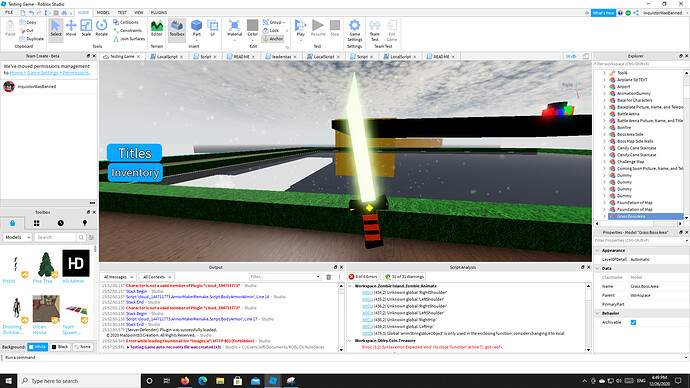The height and width of the screenshot is (388, 690).
Task: Expand the Bonfire tree item
Action: (604, 128)
